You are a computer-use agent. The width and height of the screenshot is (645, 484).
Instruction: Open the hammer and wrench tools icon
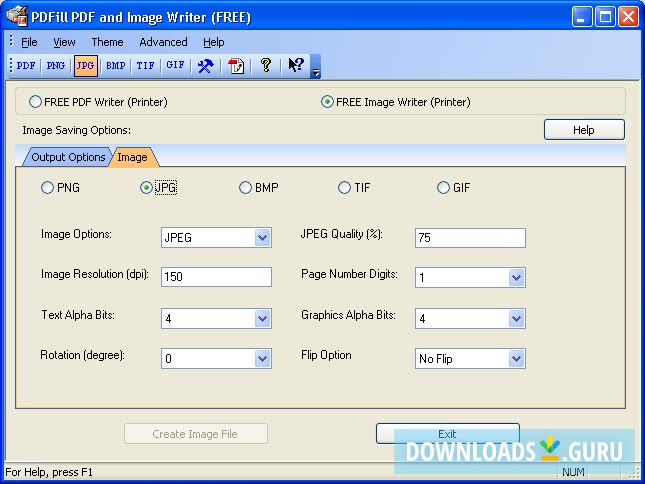[x=205, y=66]
